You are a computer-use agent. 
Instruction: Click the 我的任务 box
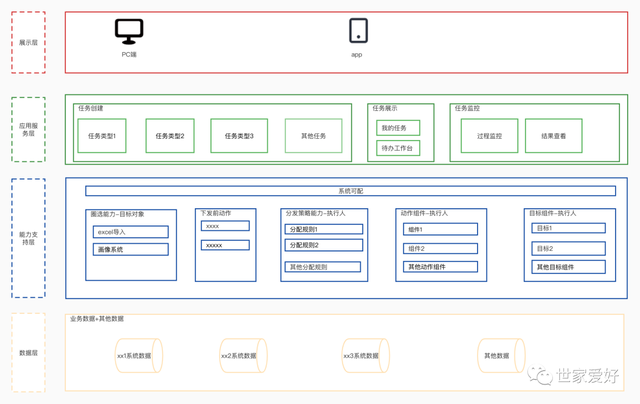[x=398, y=128]
